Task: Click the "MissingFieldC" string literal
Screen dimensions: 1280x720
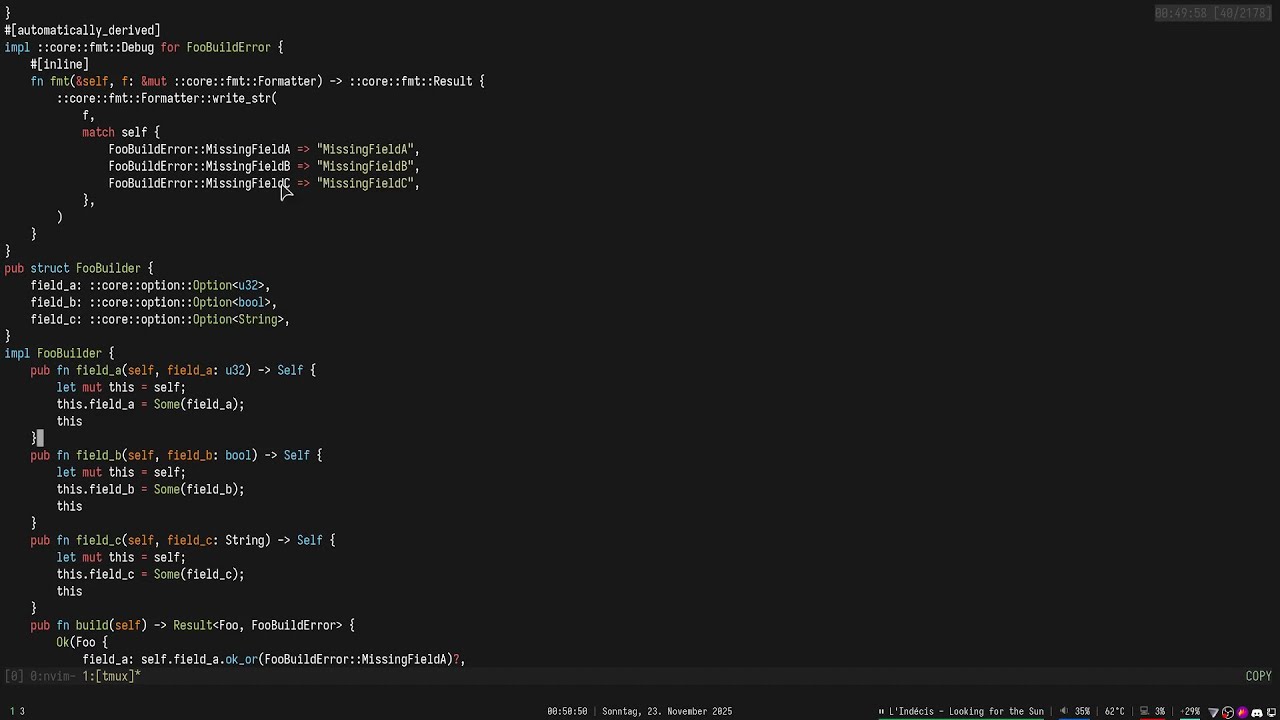Action: click(x=365, y=183)
